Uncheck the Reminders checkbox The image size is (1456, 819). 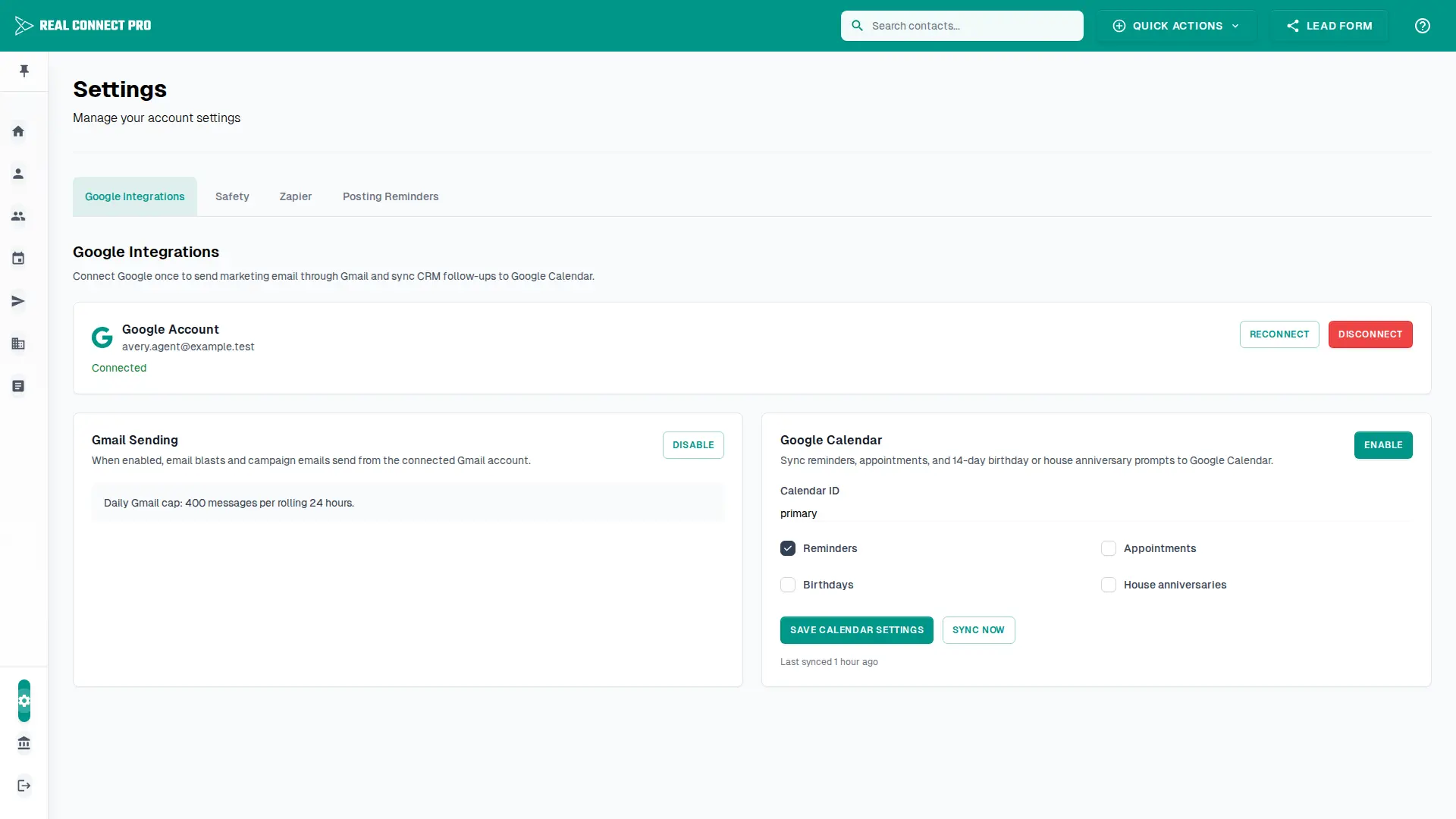pyautogui.click(x=788, y=548)
